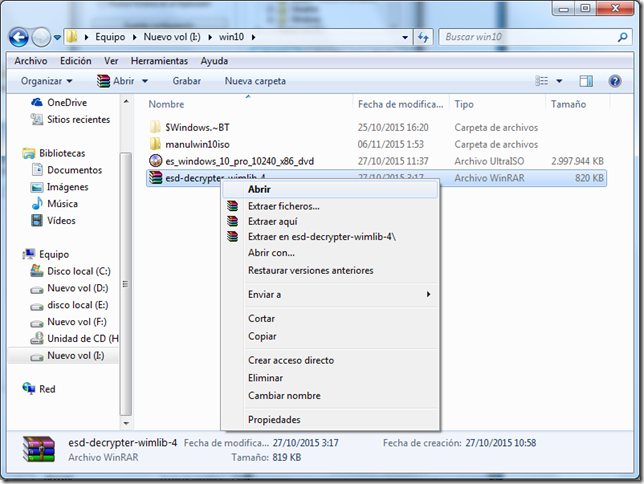
Task: Go back with the blue Back arrow
Action: coord(18,37)
